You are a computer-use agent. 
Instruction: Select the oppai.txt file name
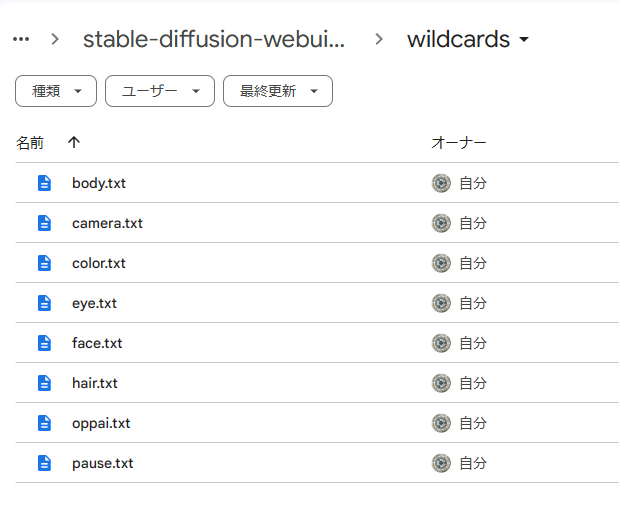(101, 423)
